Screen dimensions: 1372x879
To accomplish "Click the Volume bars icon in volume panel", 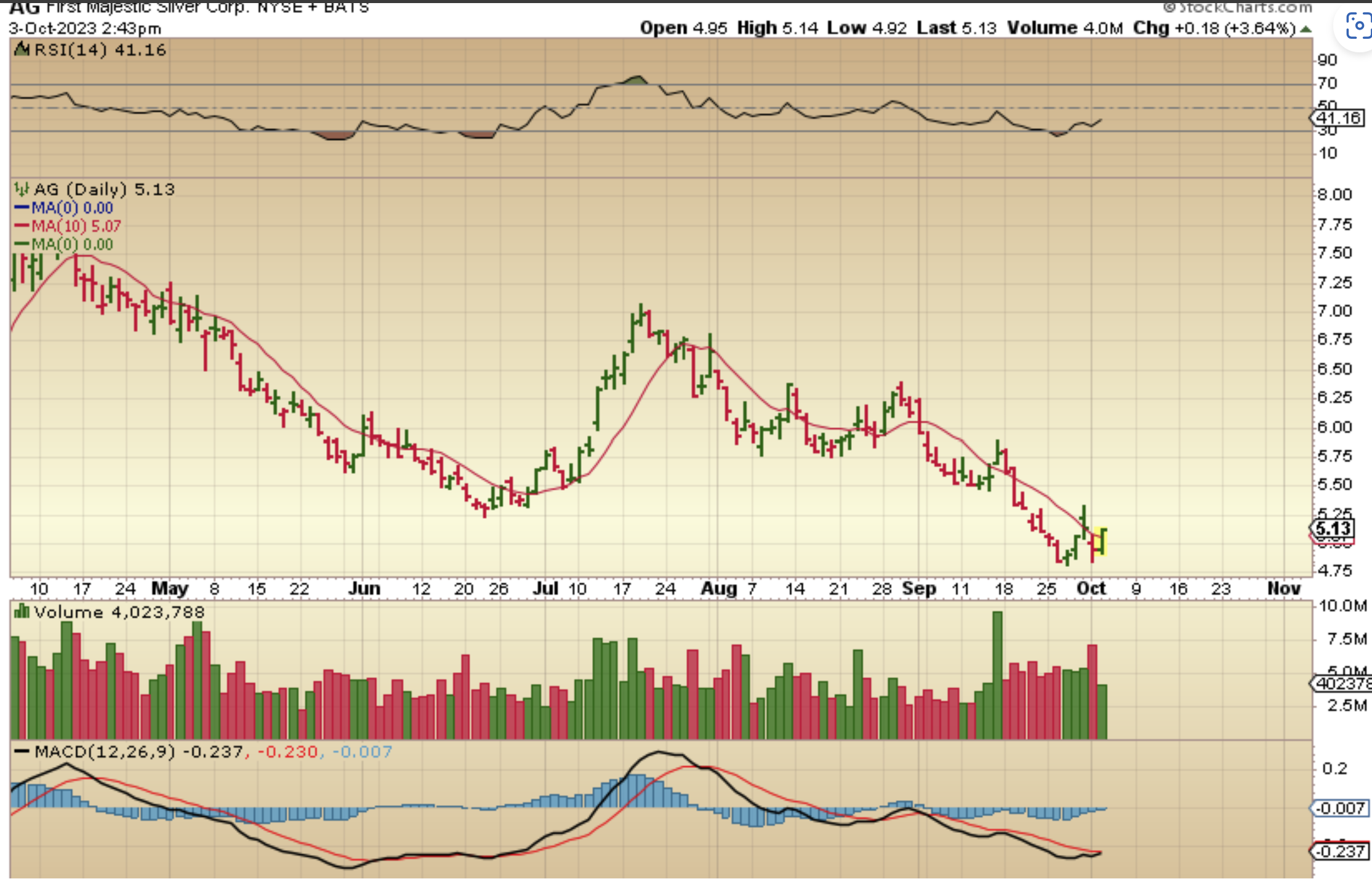I will coord(22,612).
